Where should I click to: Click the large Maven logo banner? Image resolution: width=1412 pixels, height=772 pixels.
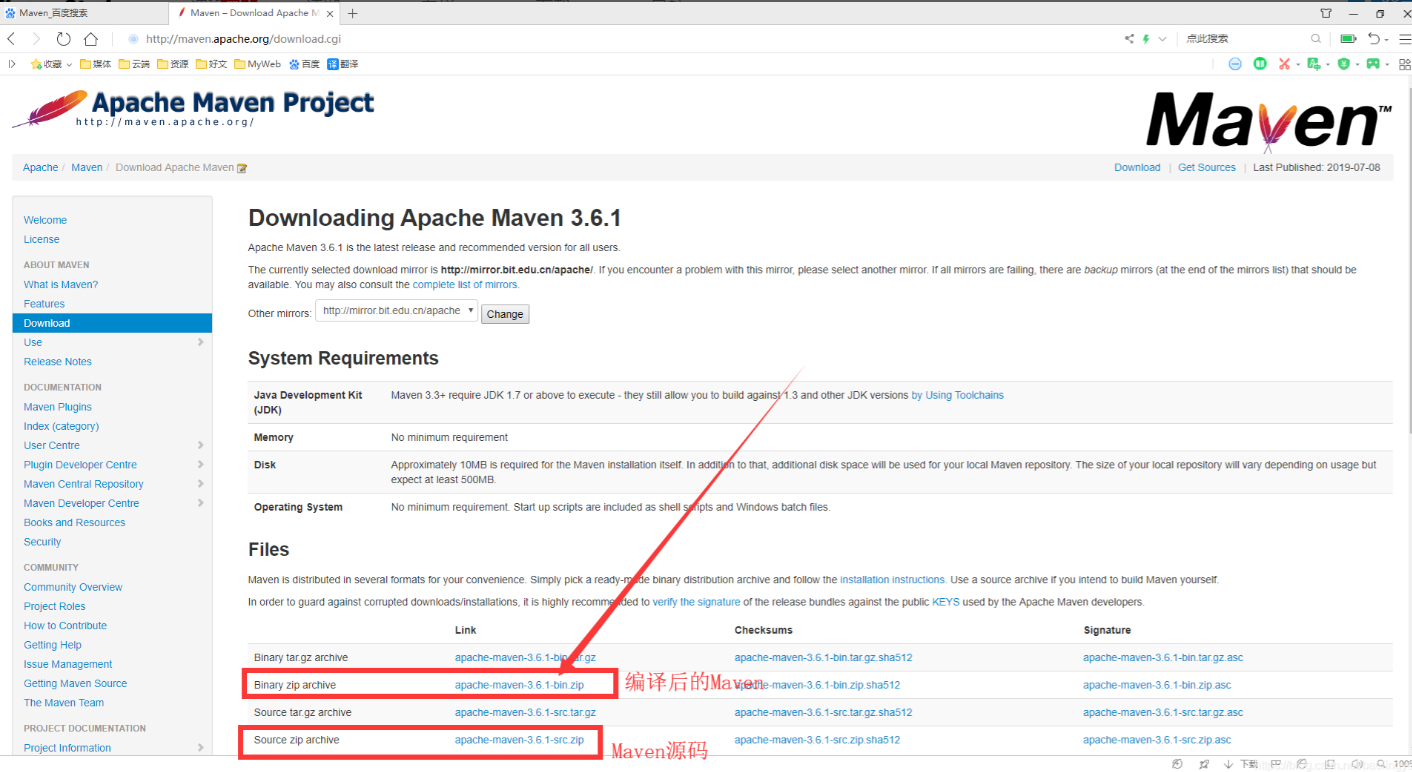point(1268,120)
